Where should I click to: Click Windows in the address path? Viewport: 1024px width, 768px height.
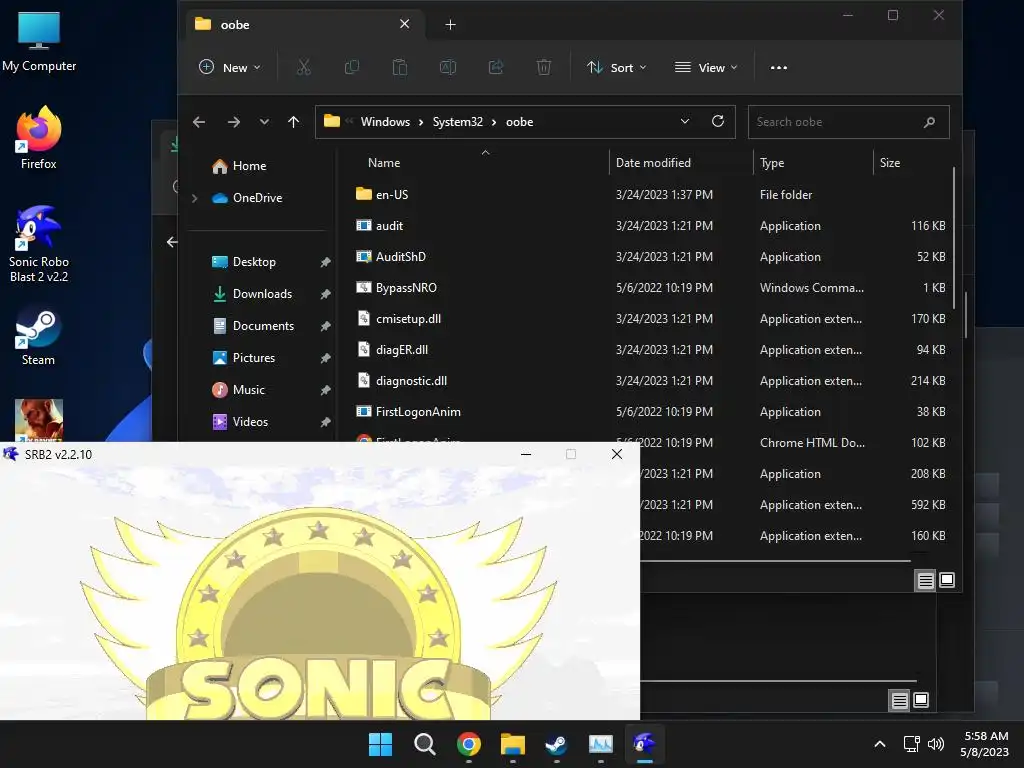385,122
